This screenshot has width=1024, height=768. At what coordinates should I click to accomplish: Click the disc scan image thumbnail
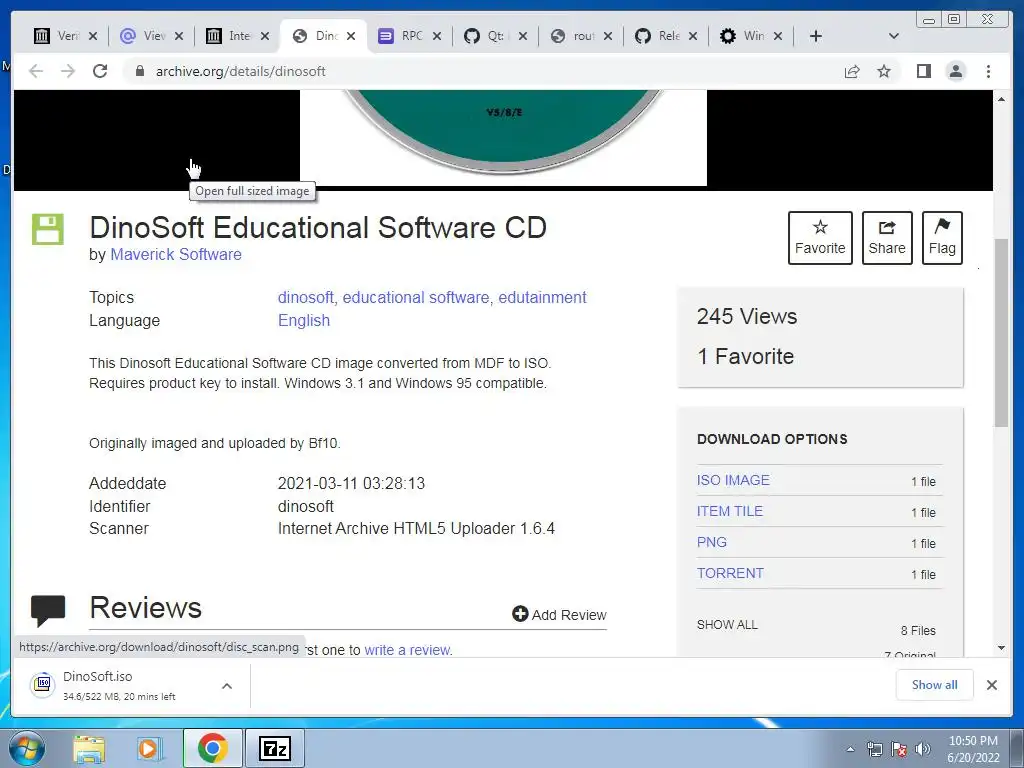[x=503, y=138]
